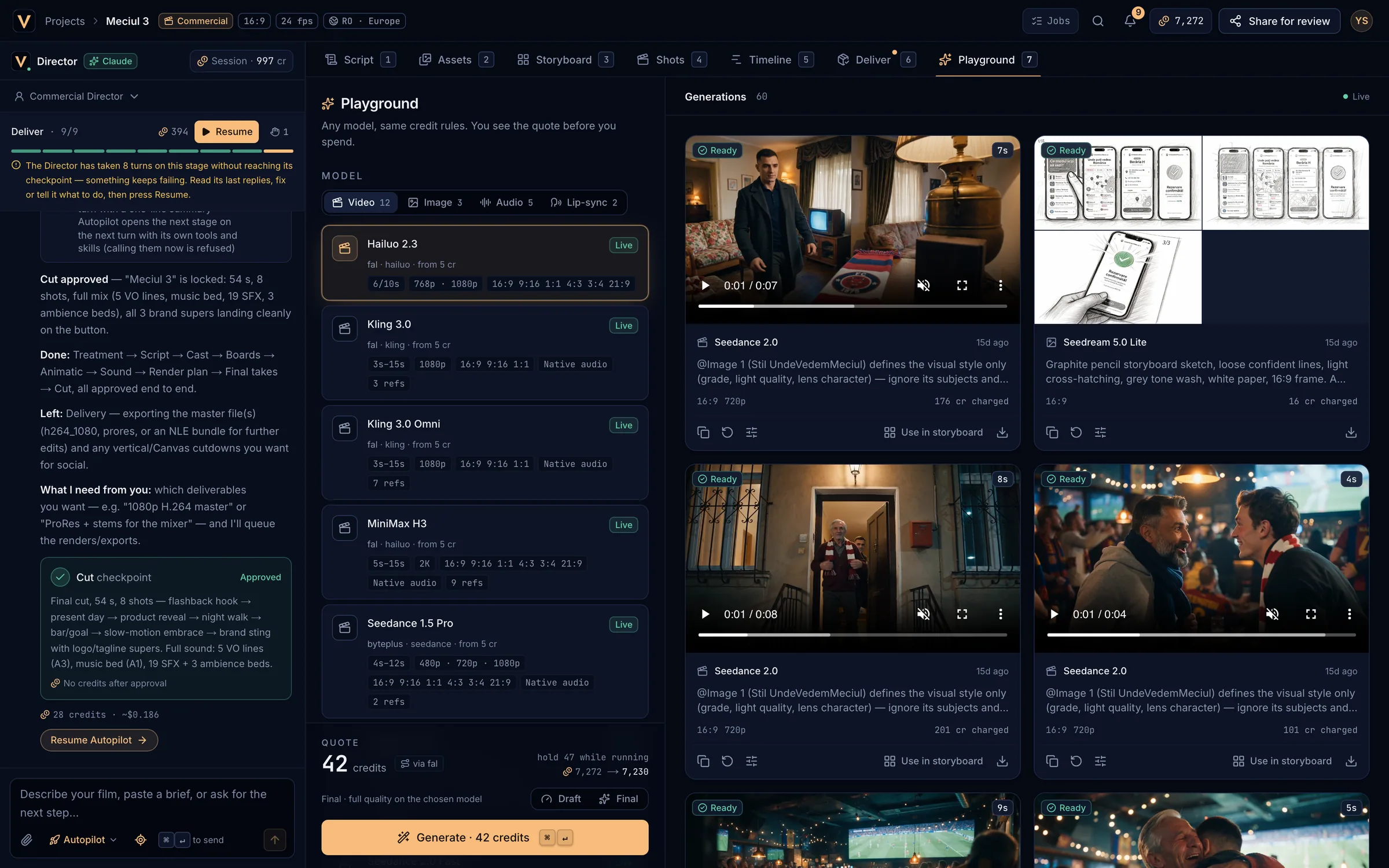Image resolution: width=1389 pixels, height=868 pixels.
Task: Open the RO · Europe region selector
Action: pos(364,21)
